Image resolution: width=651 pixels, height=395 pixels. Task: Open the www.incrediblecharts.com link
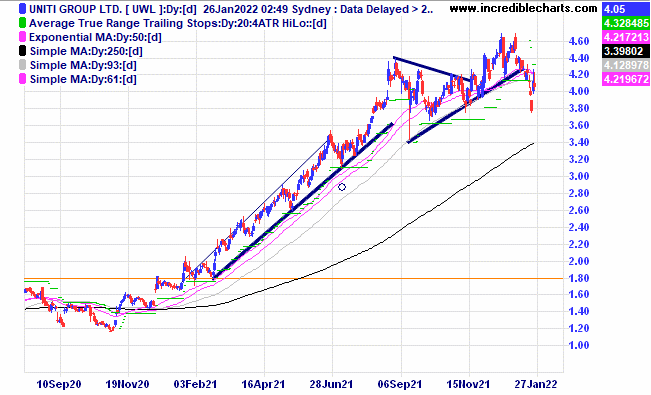(x=523, y=8)
